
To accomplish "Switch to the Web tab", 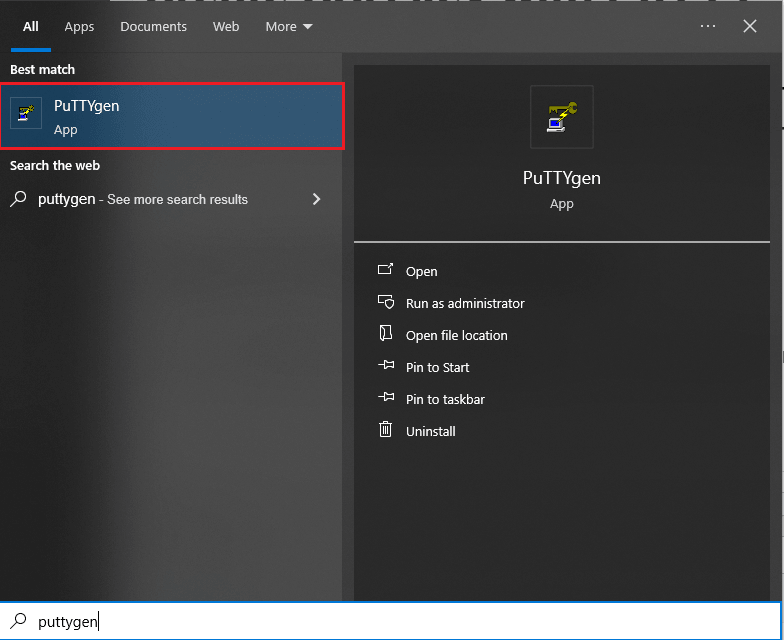I will (226, 26).
